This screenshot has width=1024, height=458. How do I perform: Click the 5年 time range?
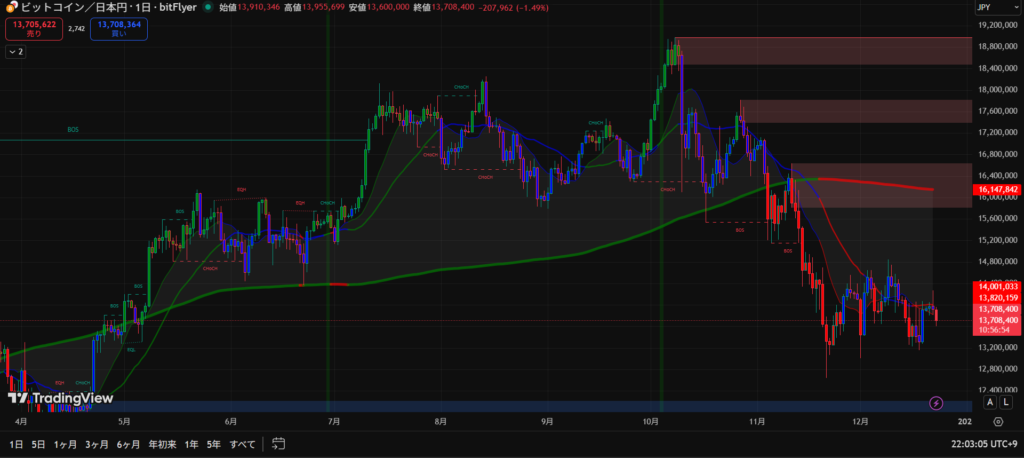click(x=213, y=443)
